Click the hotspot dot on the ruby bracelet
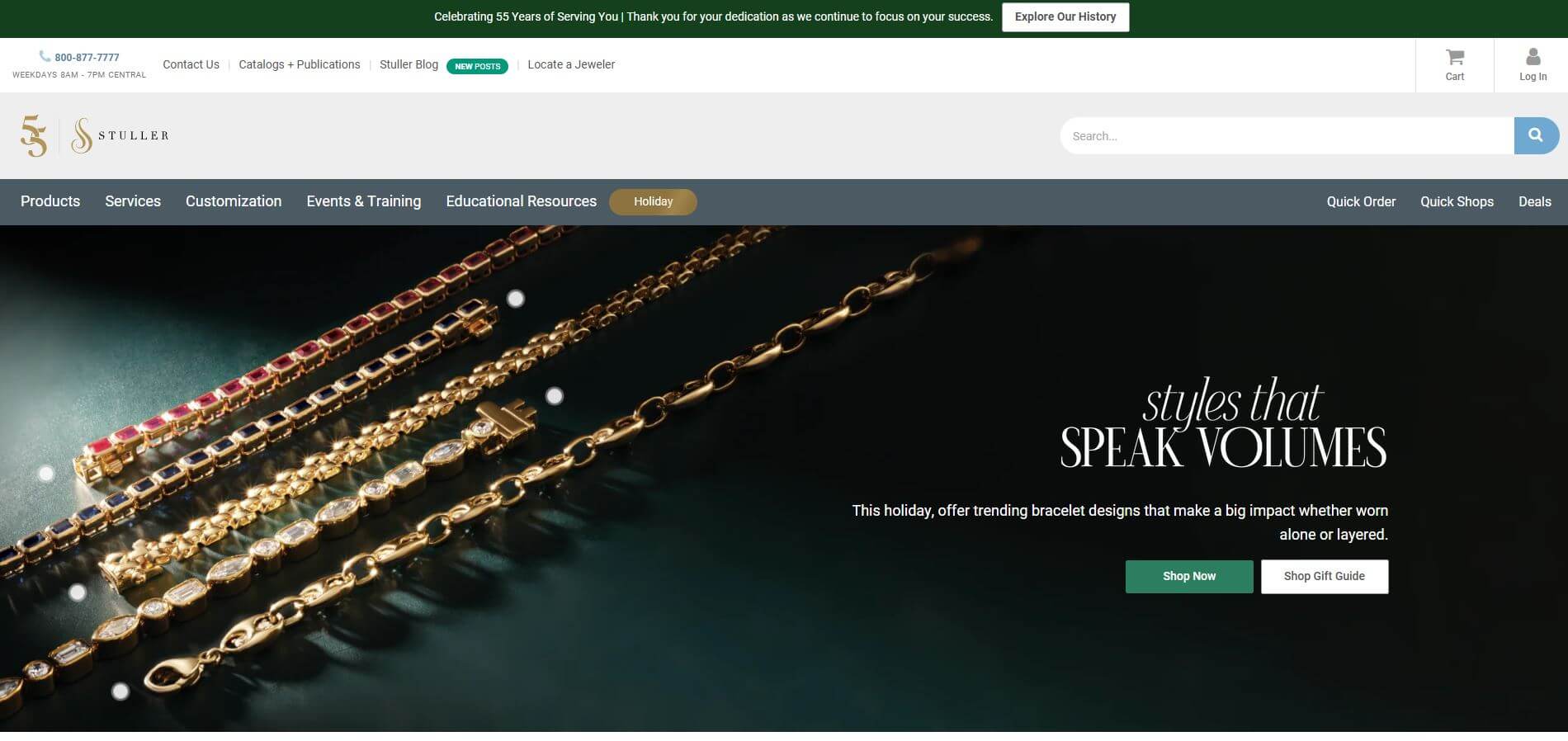 click(x=46, y=474)
